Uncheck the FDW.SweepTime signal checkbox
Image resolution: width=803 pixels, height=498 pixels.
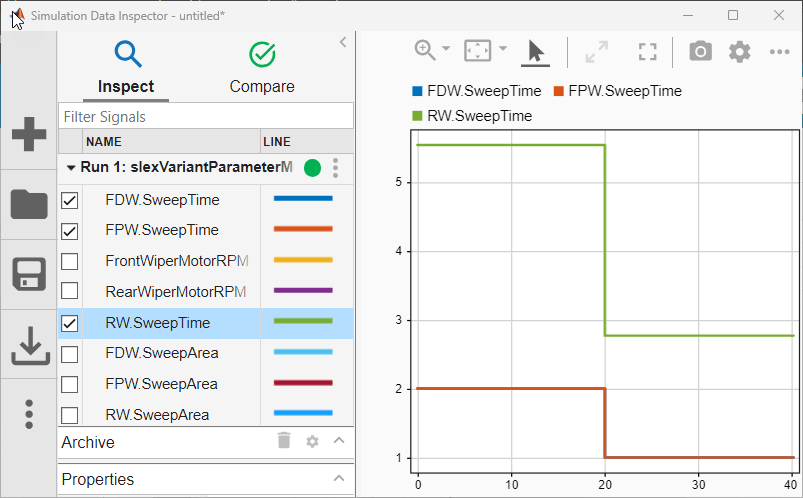point(70,200)
